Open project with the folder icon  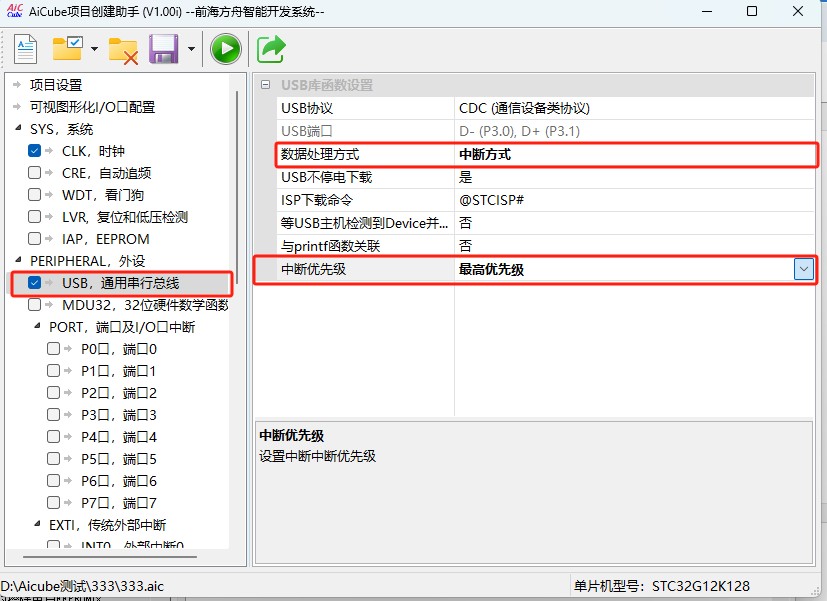(x=68, y=49)
